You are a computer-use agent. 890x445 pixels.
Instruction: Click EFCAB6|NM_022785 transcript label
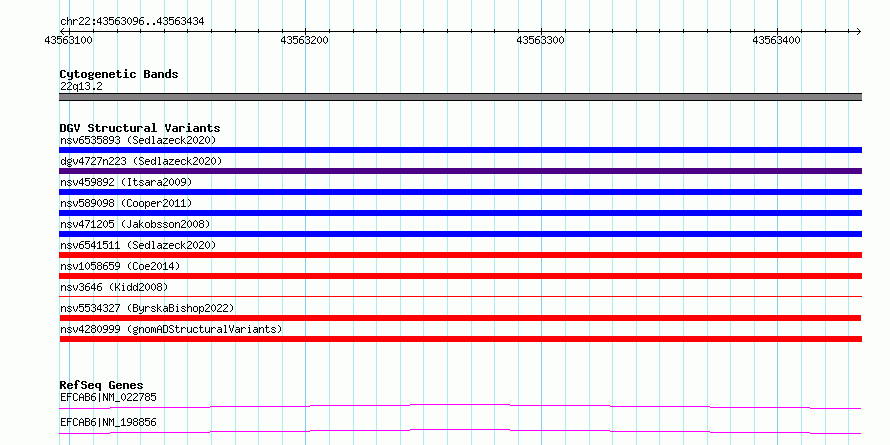click(x=108, y=397)
